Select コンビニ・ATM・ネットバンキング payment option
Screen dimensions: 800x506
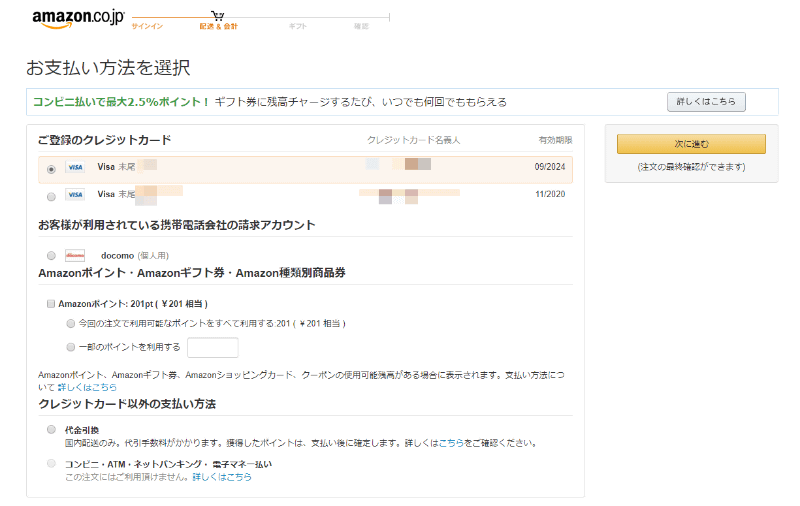click(51, 464)
